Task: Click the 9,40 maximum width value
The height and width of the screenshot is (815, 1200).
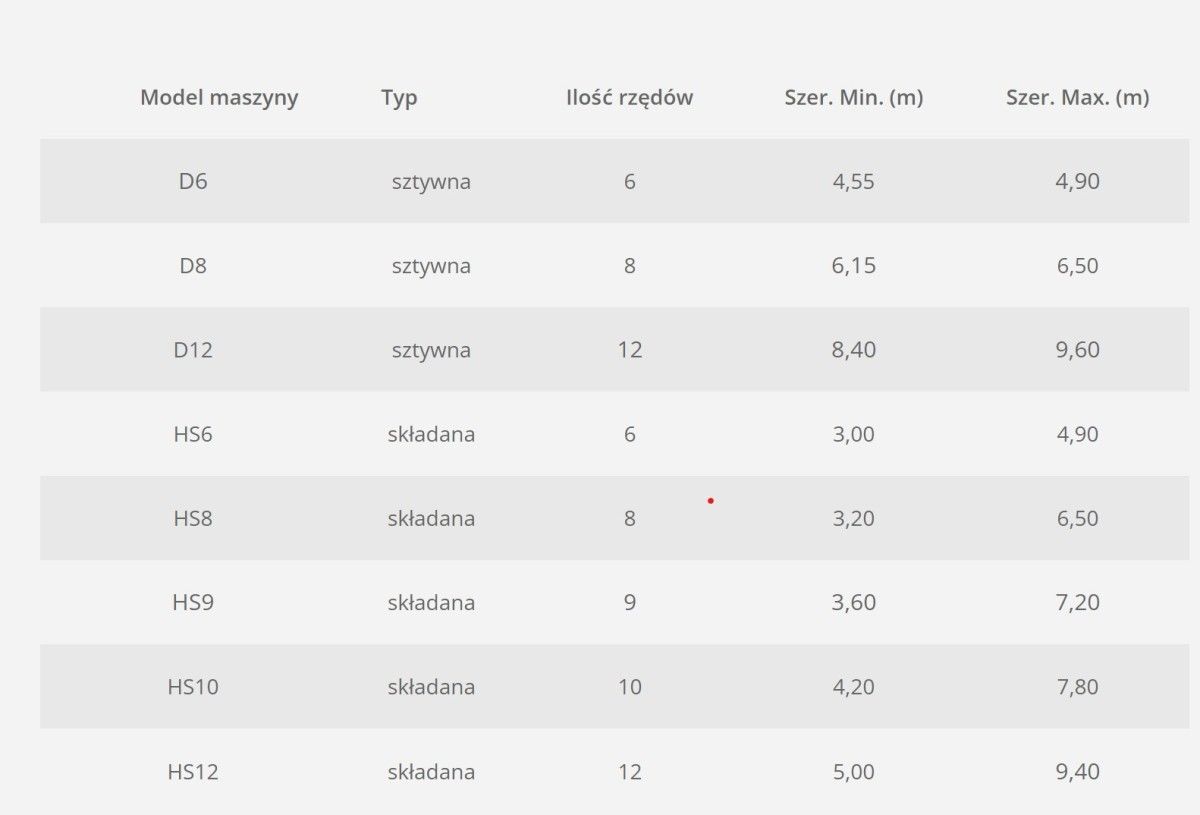Action: [1077, 772]
